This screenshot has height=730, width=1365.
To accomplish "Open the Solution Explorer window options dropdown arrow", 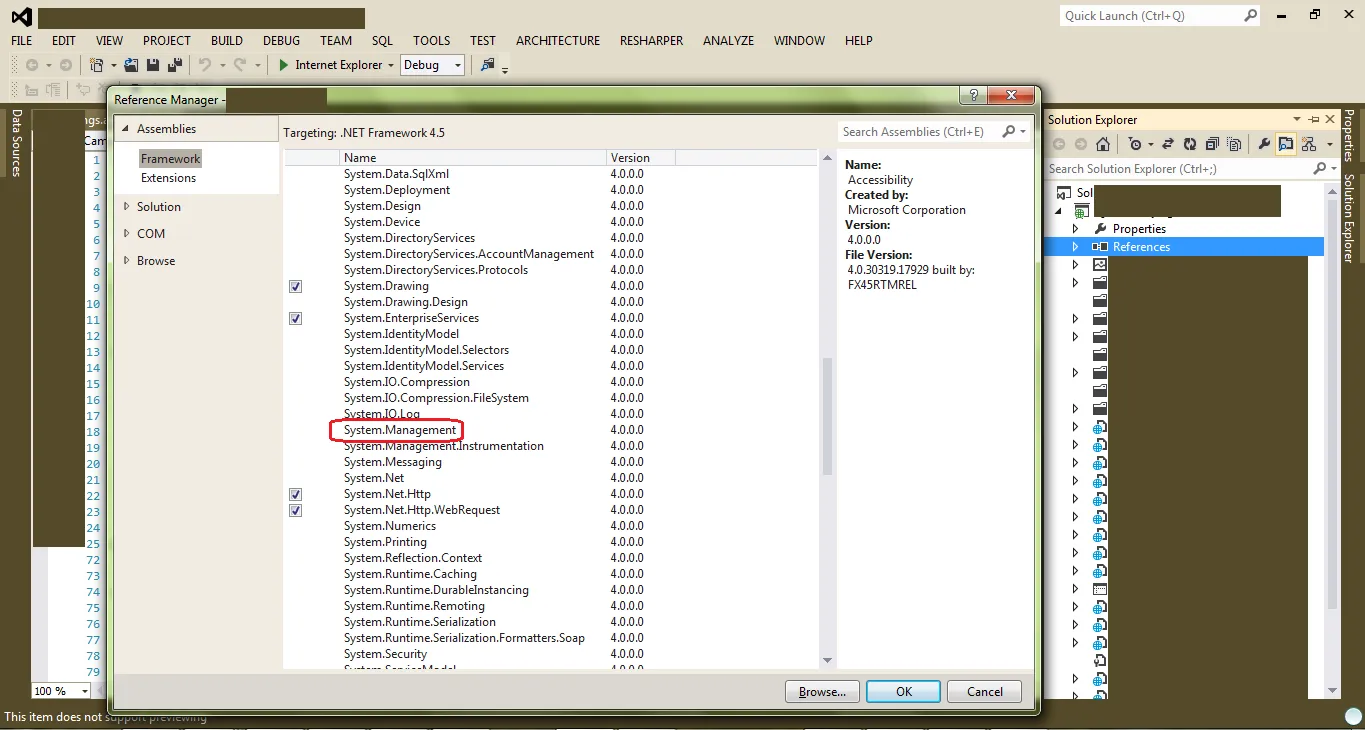I will 1297,119.
